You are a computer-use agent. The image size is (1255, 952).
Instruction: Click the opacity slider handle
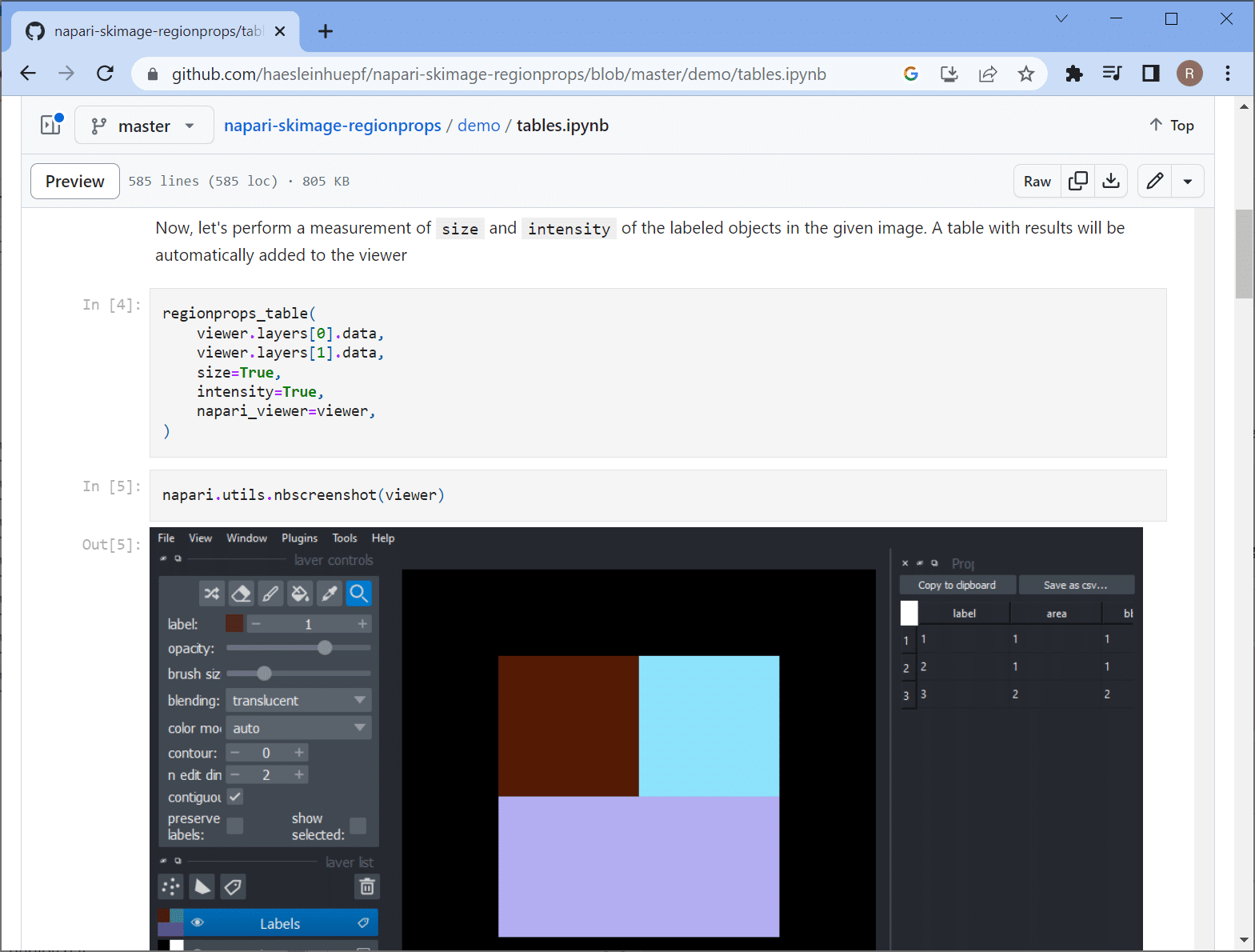(325, 648)
